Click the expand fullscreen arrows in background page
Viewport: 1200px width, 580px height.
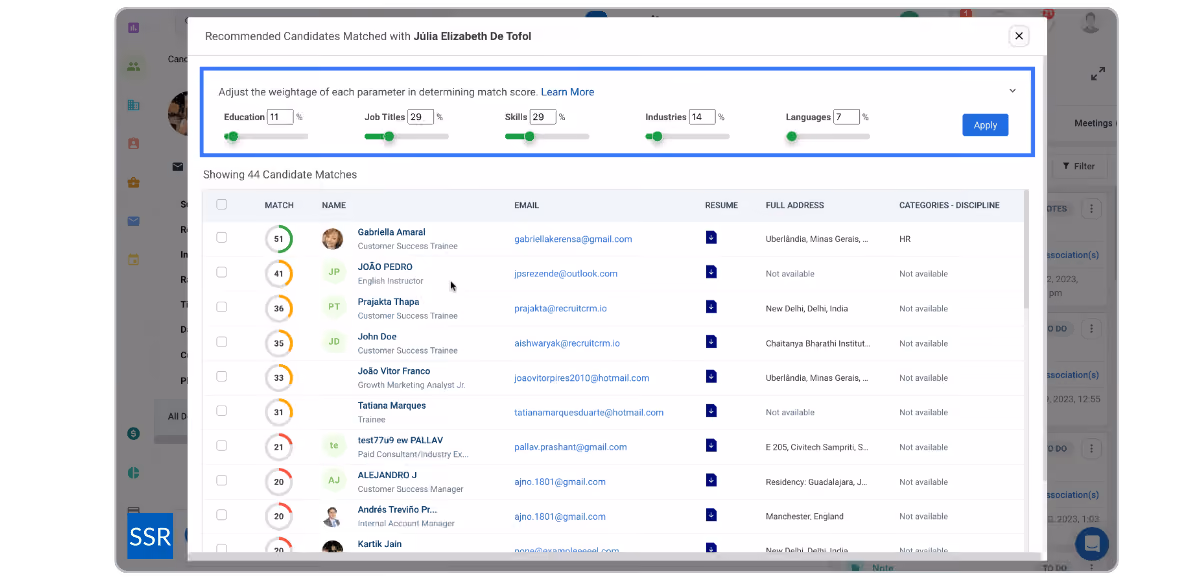tap(1098, 74)
